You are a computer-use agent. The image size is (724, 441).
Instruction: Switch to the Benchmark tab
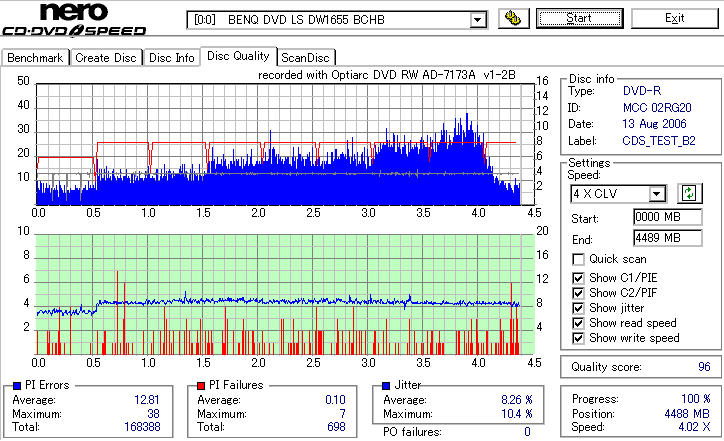click(35, 58)
